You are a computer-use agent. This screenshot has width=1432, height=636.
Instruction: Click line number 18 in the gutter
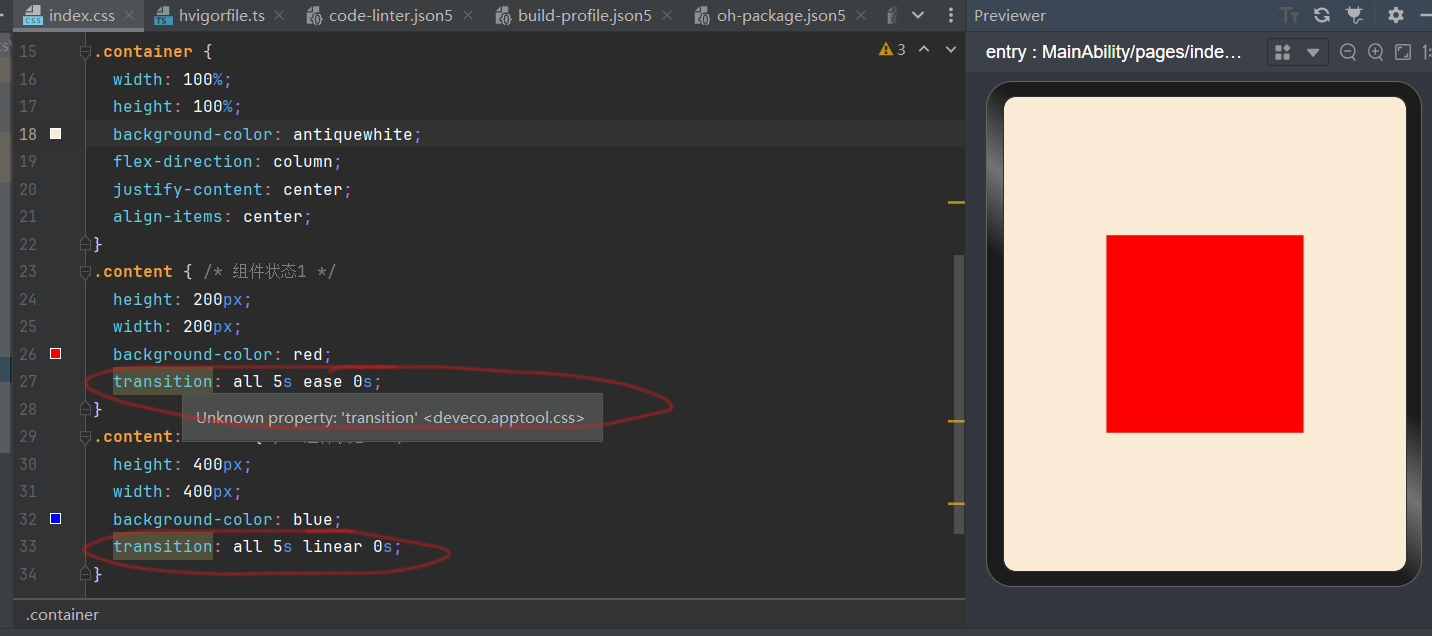28,134
